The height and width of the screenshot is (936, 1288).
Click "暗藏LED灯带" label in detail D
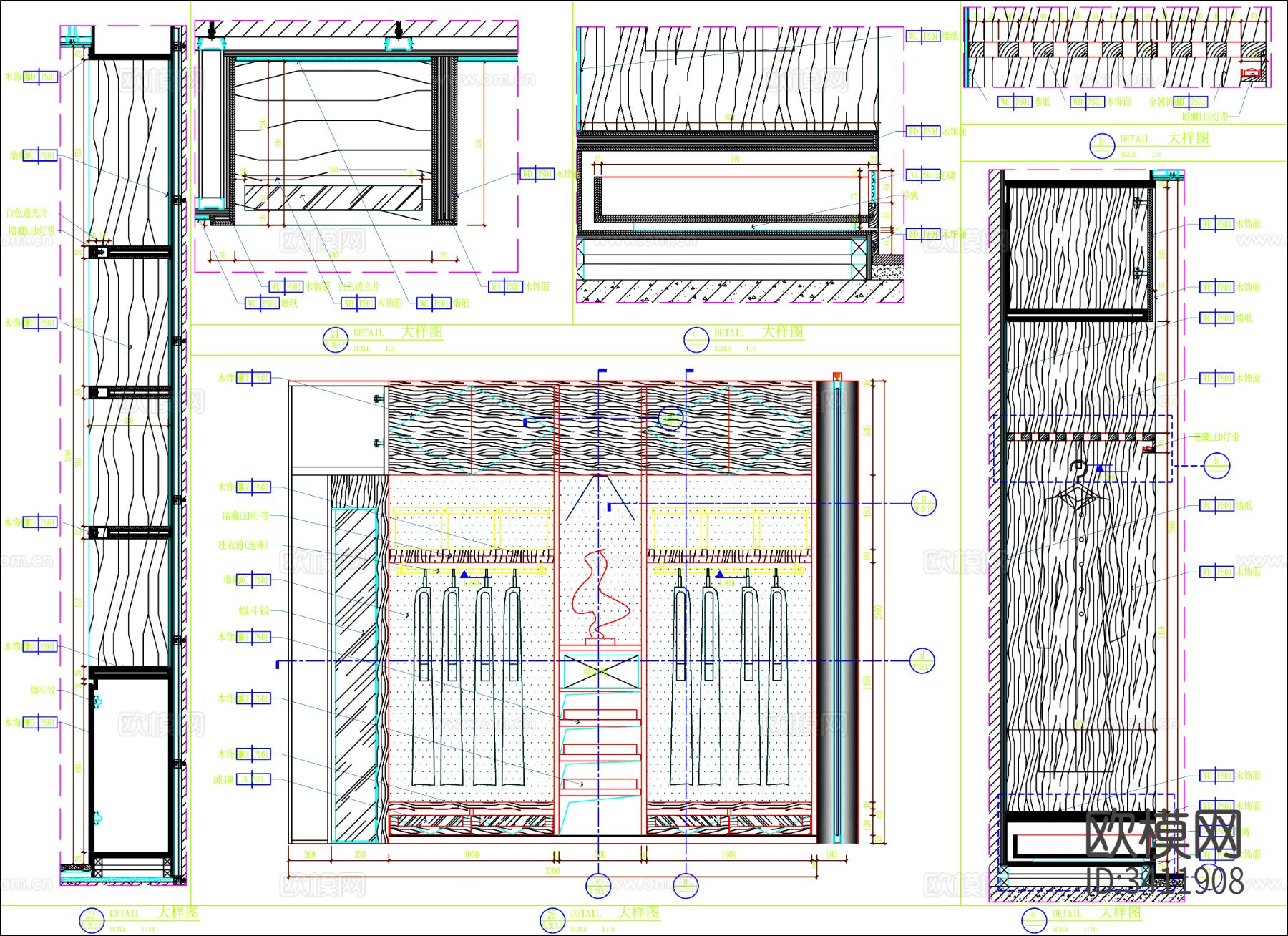click(1206, 117)
